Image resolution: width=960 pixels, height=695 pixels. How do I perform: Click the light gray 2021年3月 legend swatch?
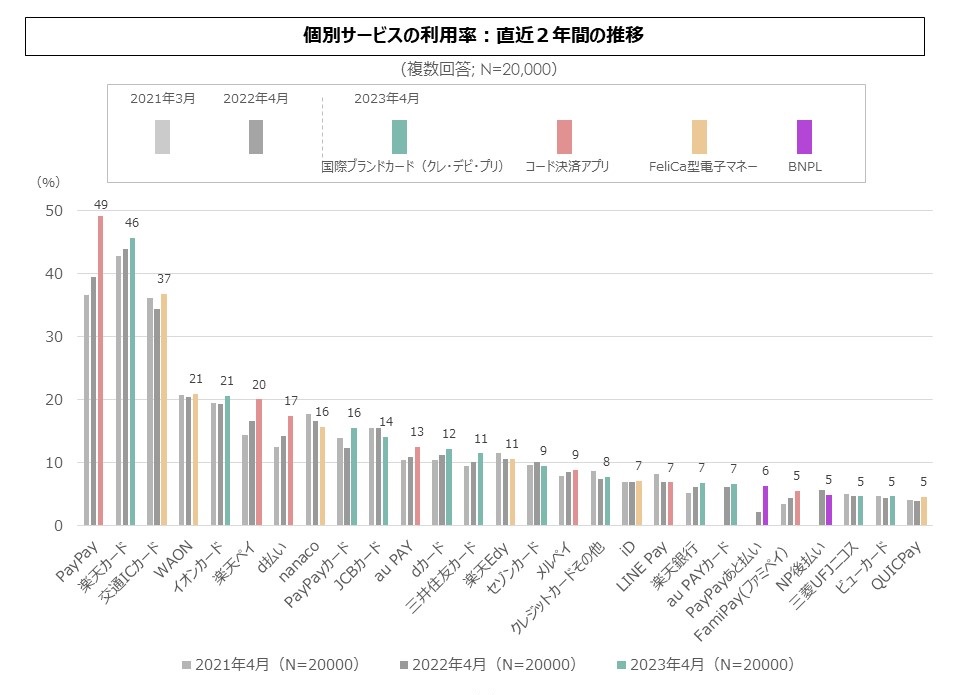162,136
